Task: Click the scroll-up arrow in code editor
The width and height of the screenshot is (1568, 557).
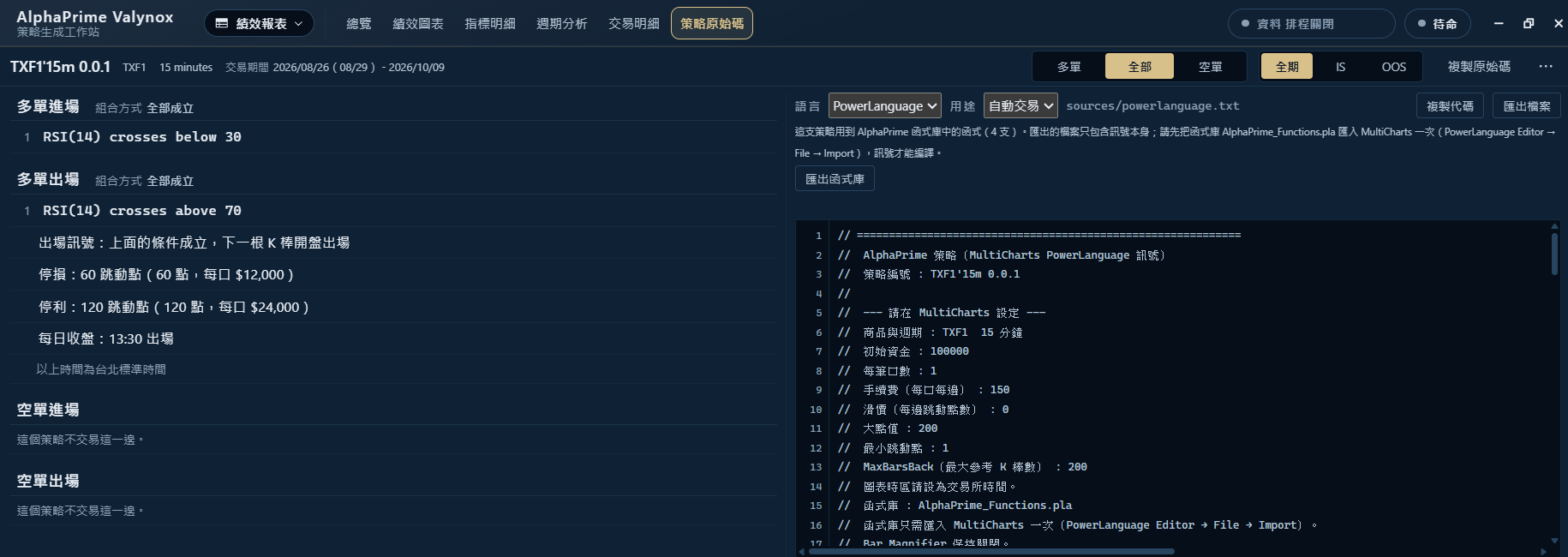Action: click(1554, 226)
